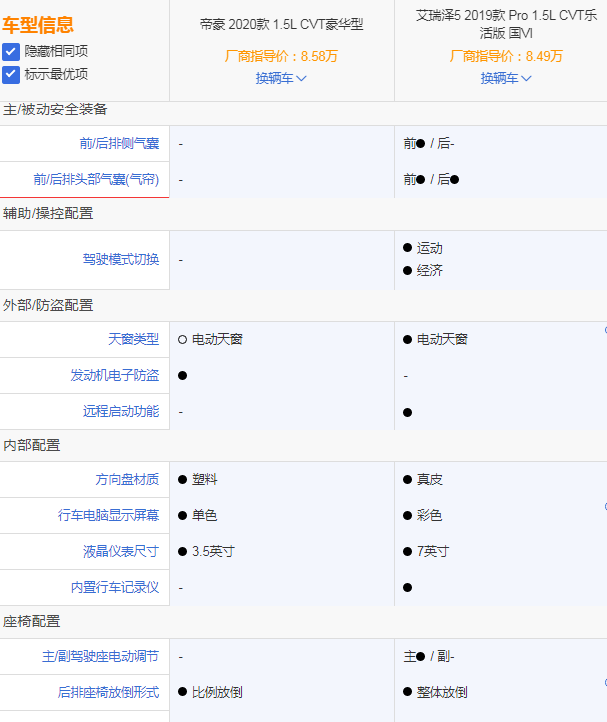The height and width of the screenshot is (722, 607).
Task: Toggle the 标示最优项 checkbox
Action: point(11,74)
